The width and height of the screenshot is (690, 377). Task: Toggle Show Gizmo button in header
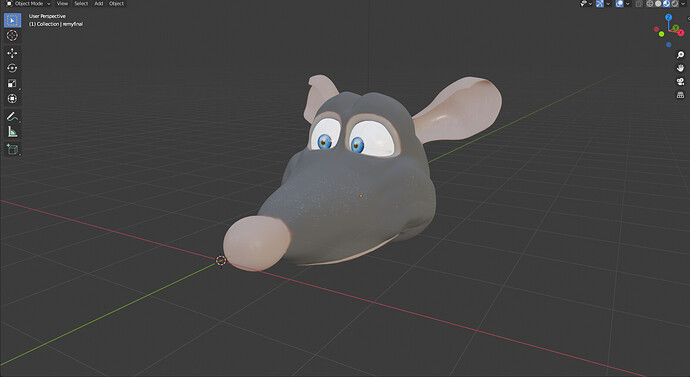tap(600, 4)
